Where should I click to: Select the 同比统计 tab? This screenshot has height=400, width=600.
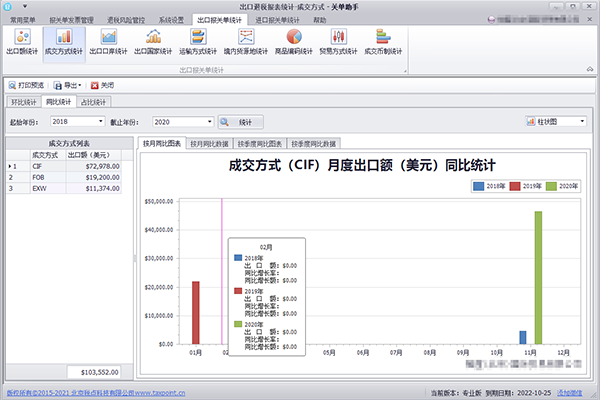point(59,102)
